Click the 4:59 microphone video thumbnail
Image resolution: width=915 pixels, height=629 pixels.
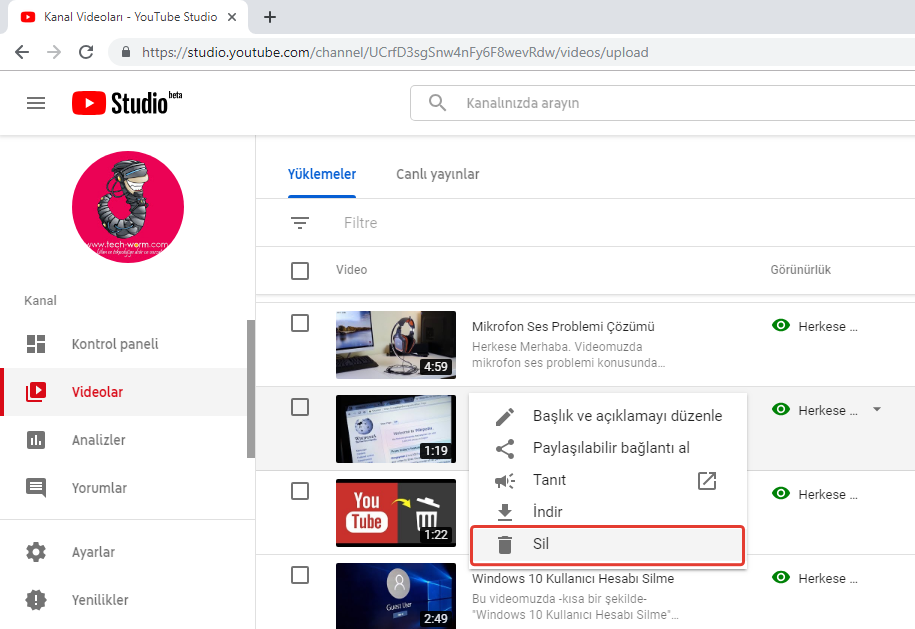pyautogui.click(x=396, y=345)
